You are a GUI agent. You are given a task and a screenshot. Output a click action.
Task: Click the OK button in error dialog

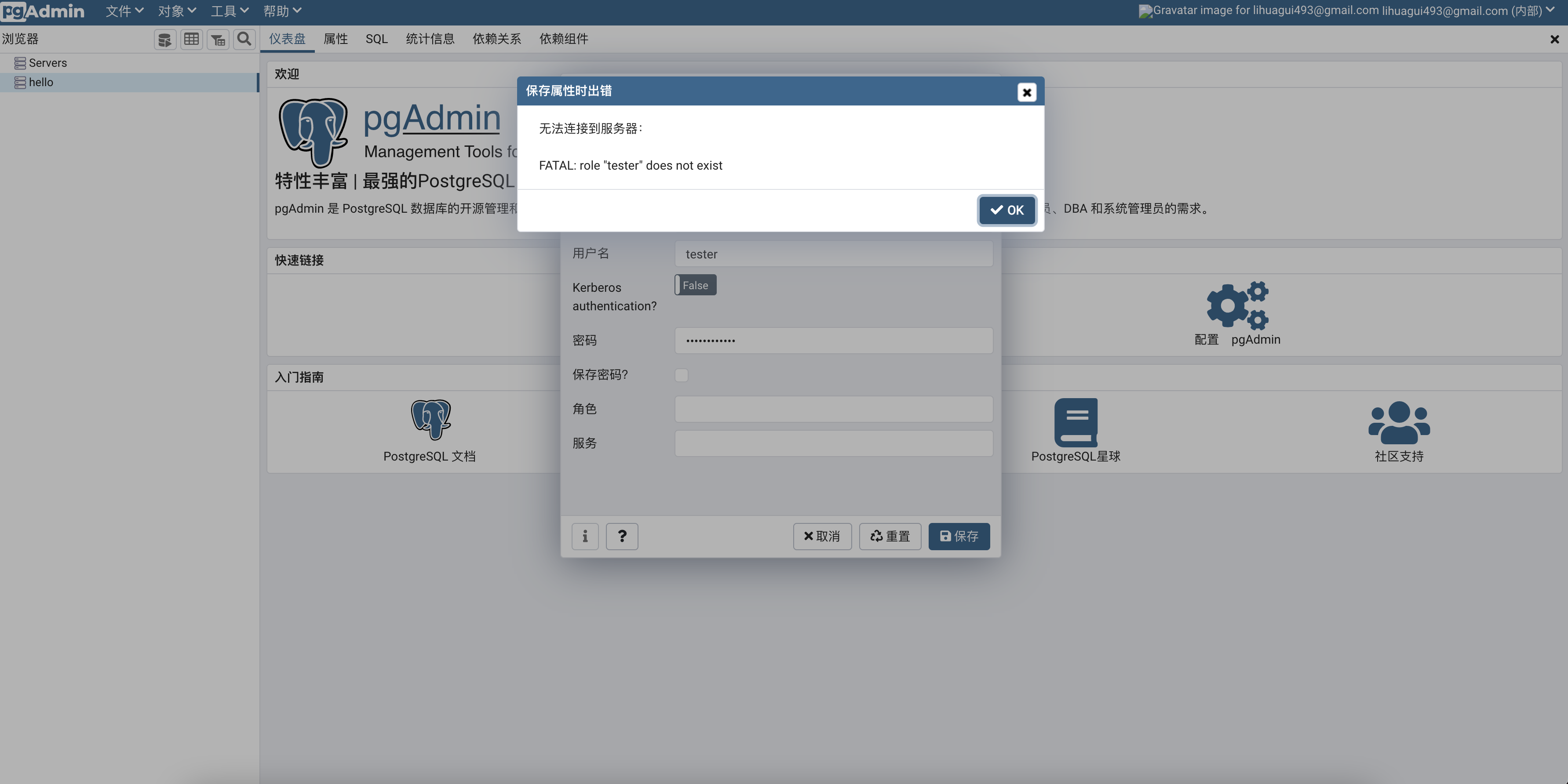coord(1007,210)
